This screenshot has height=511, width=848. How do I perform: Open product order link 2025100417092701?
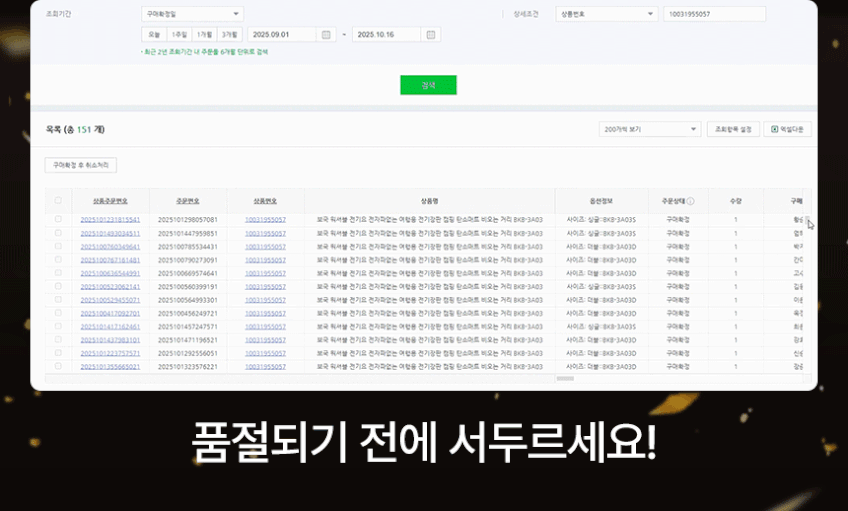(110, 313)
